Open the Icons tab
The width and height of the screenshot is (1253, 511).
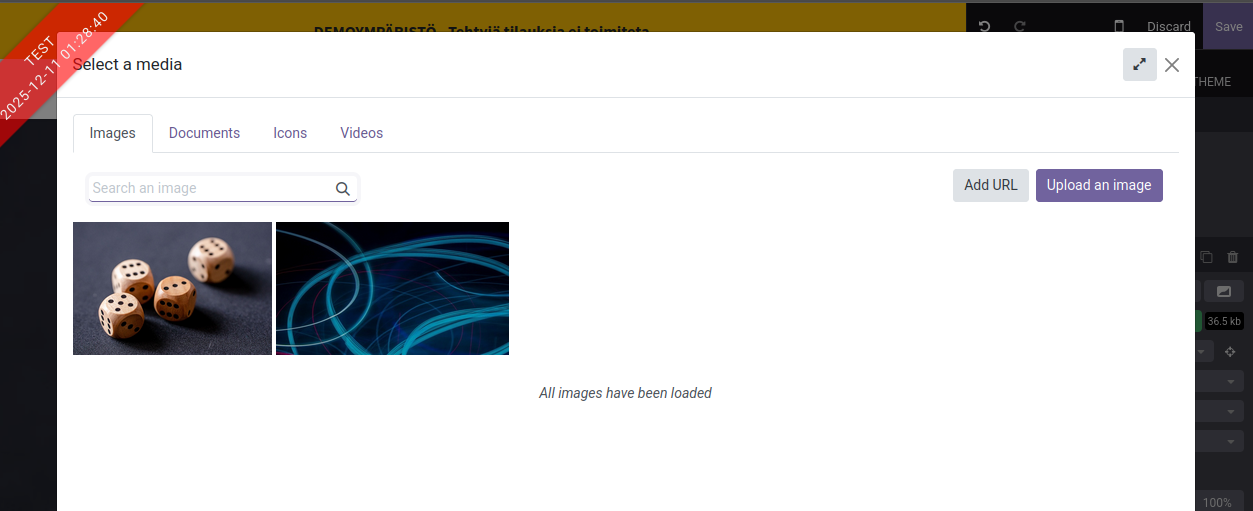click(290, 133)
